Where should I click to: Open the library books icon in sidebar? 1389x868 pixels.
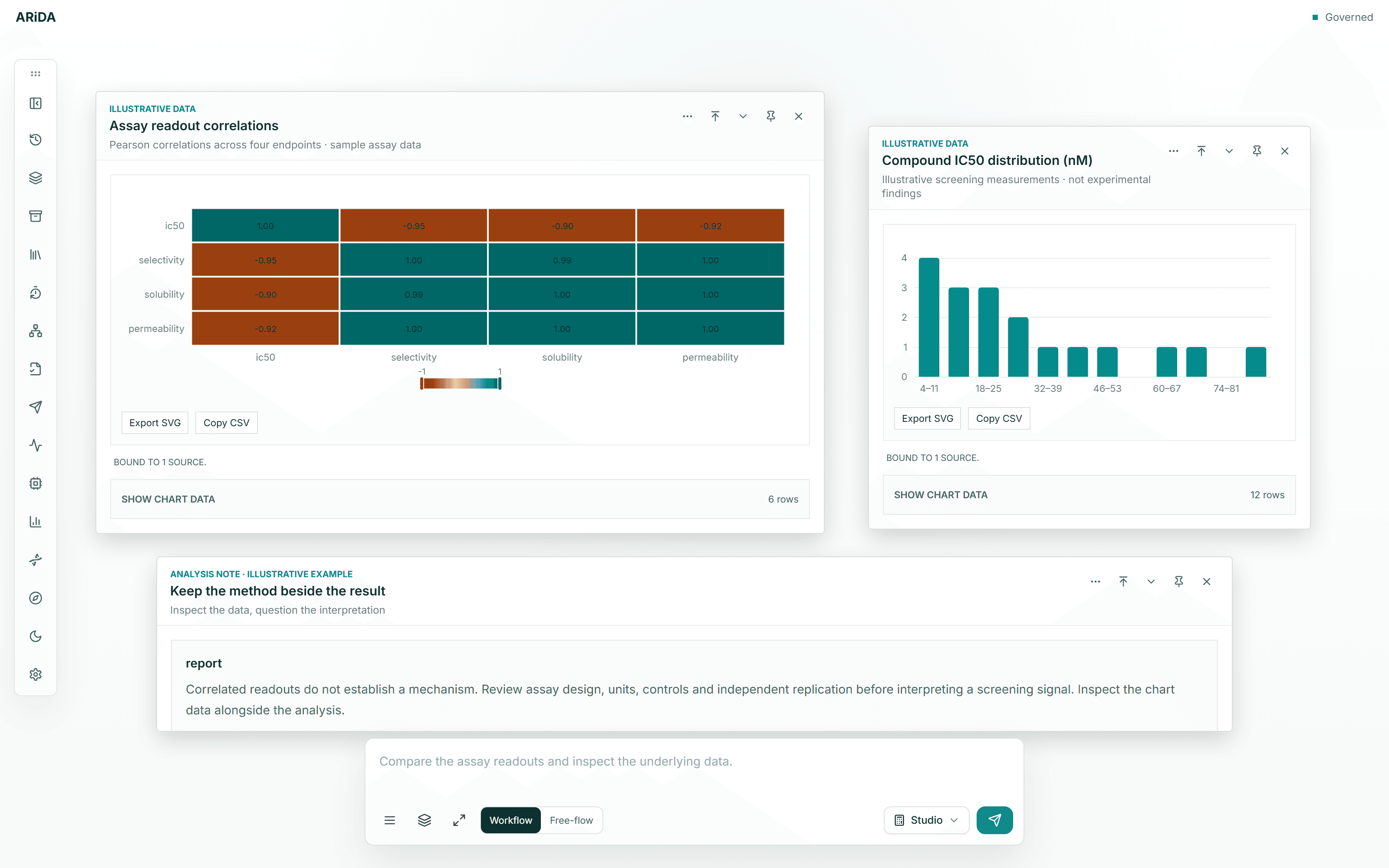[36, 254]
